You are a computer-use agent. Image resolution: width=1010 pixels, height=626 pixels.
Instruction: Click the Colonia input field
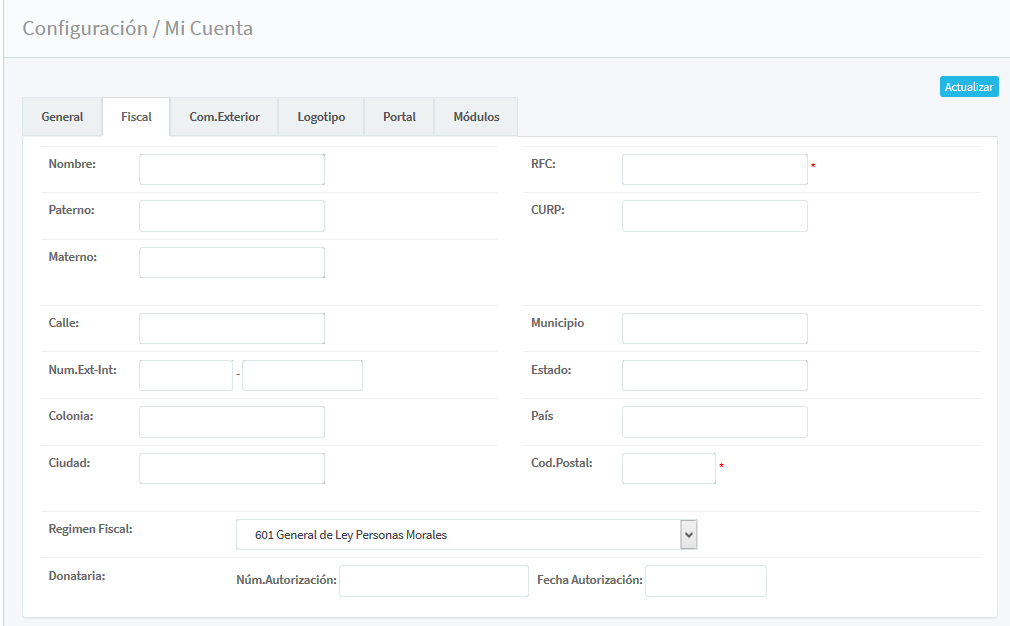(232, 422)
